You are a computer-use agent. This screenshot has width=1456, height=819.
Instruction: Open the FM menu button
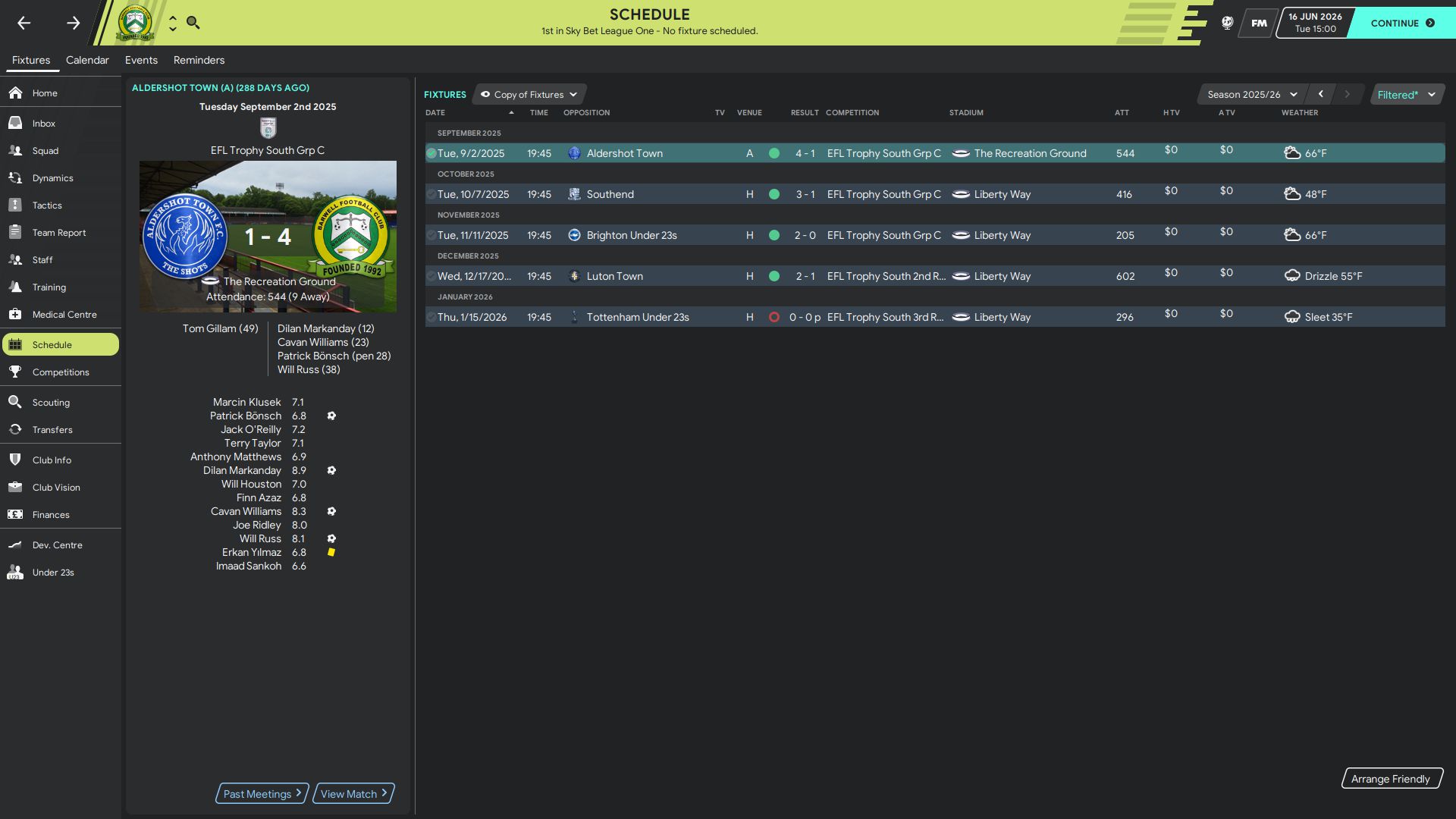tap(1259, 23)
